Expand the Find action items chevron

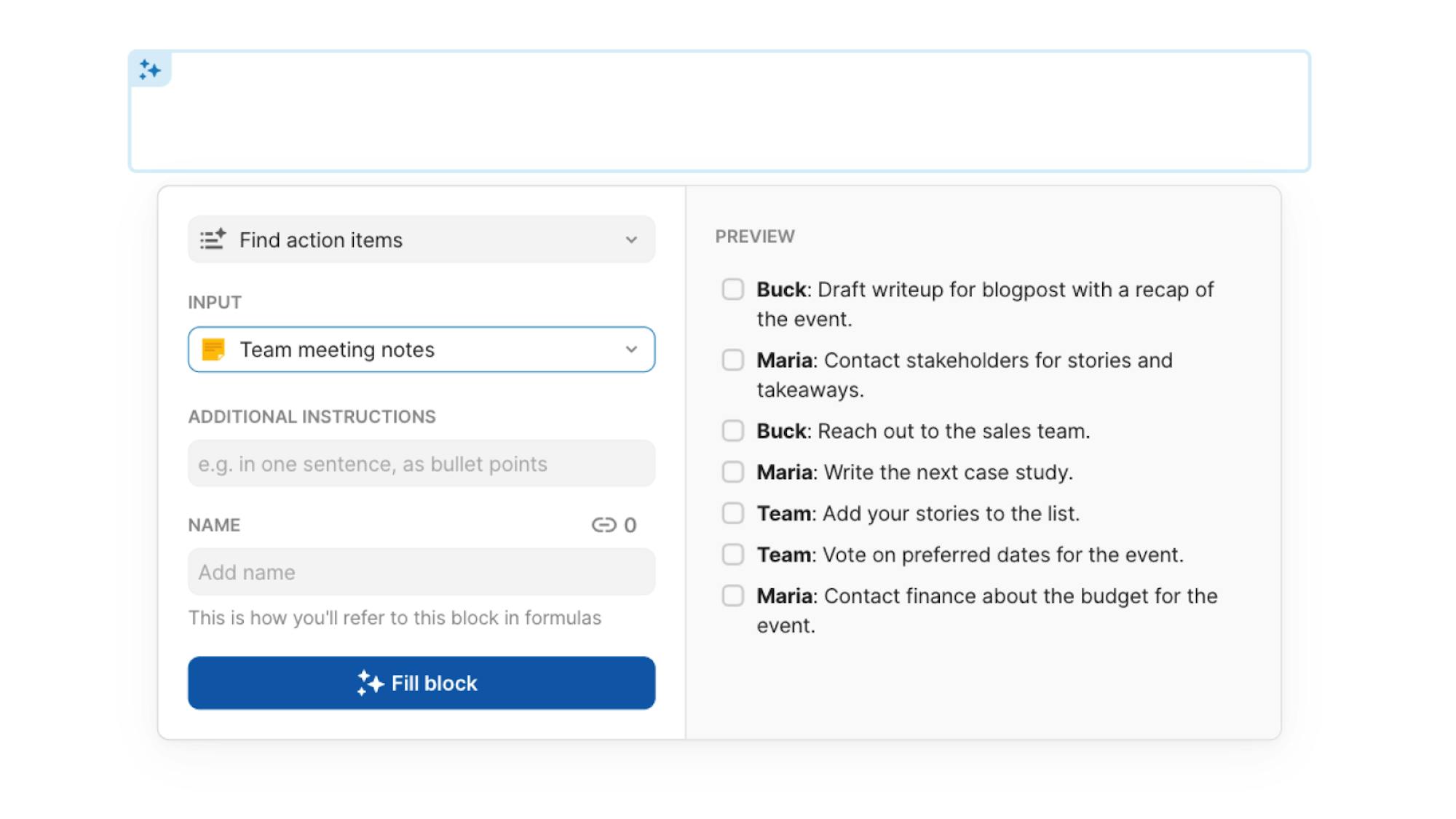click(631, 240)
